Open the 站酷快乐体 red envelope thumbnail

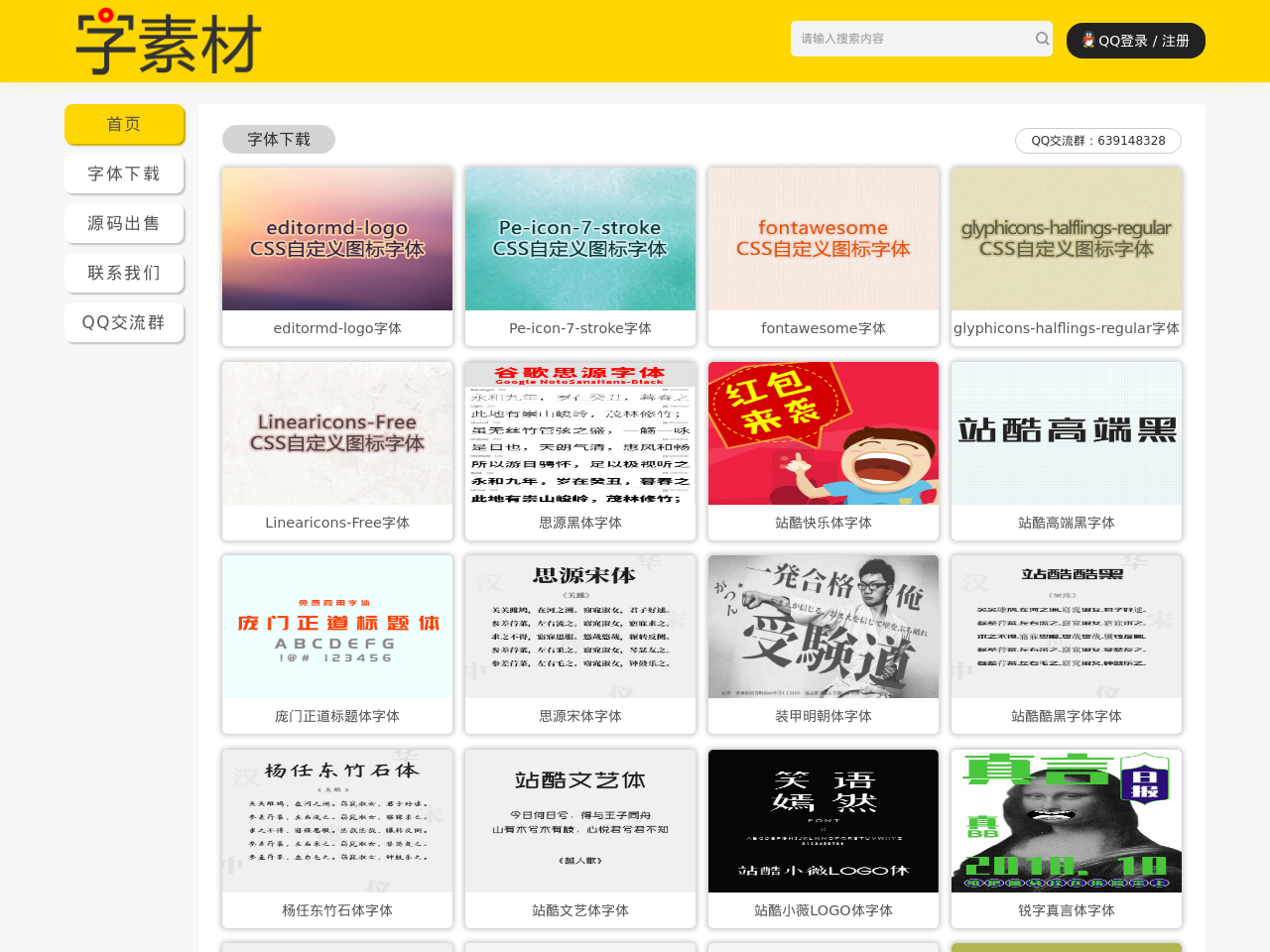824,433
